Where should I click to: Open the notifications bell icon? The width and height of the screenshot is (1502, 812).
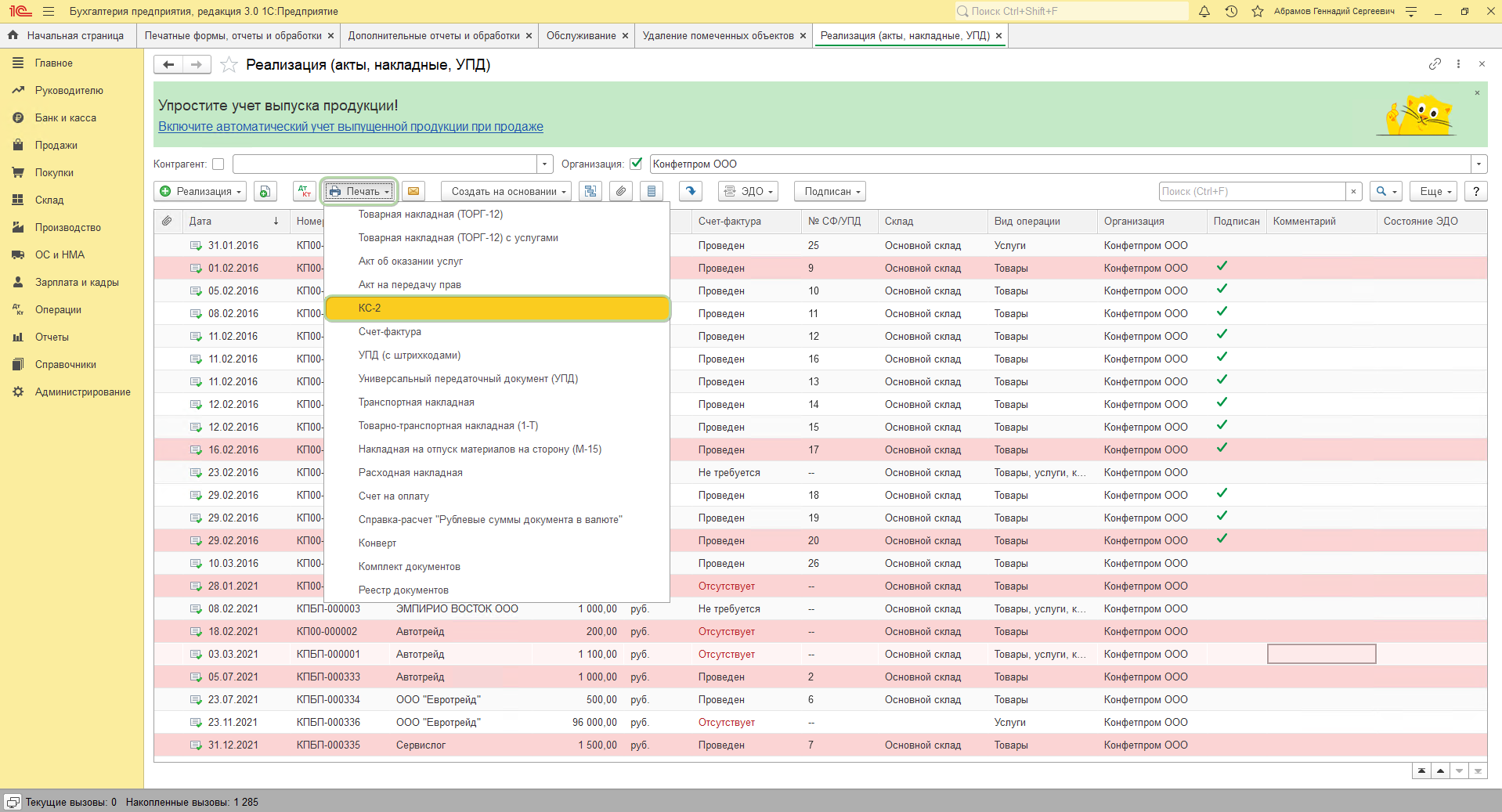pos(1204,12)
